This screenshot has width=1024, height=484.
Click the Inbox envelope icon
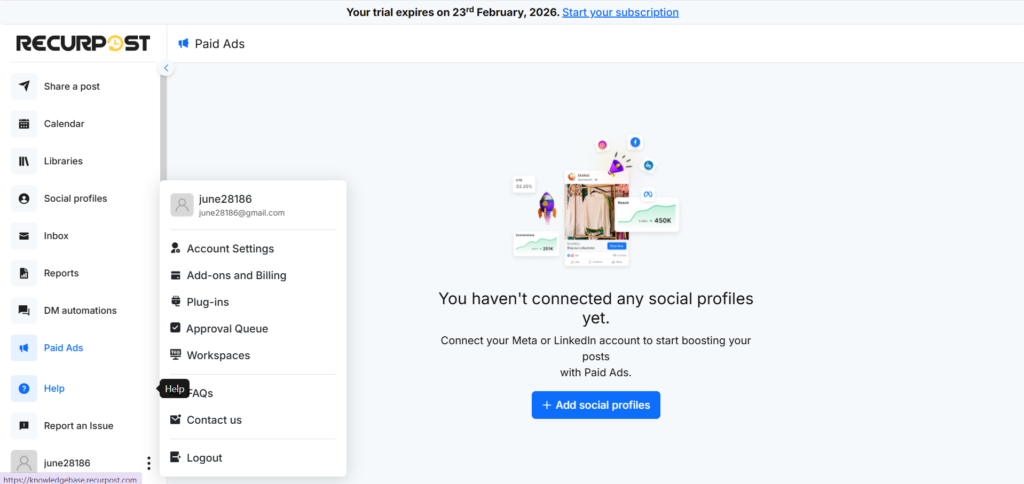[24, 236]
